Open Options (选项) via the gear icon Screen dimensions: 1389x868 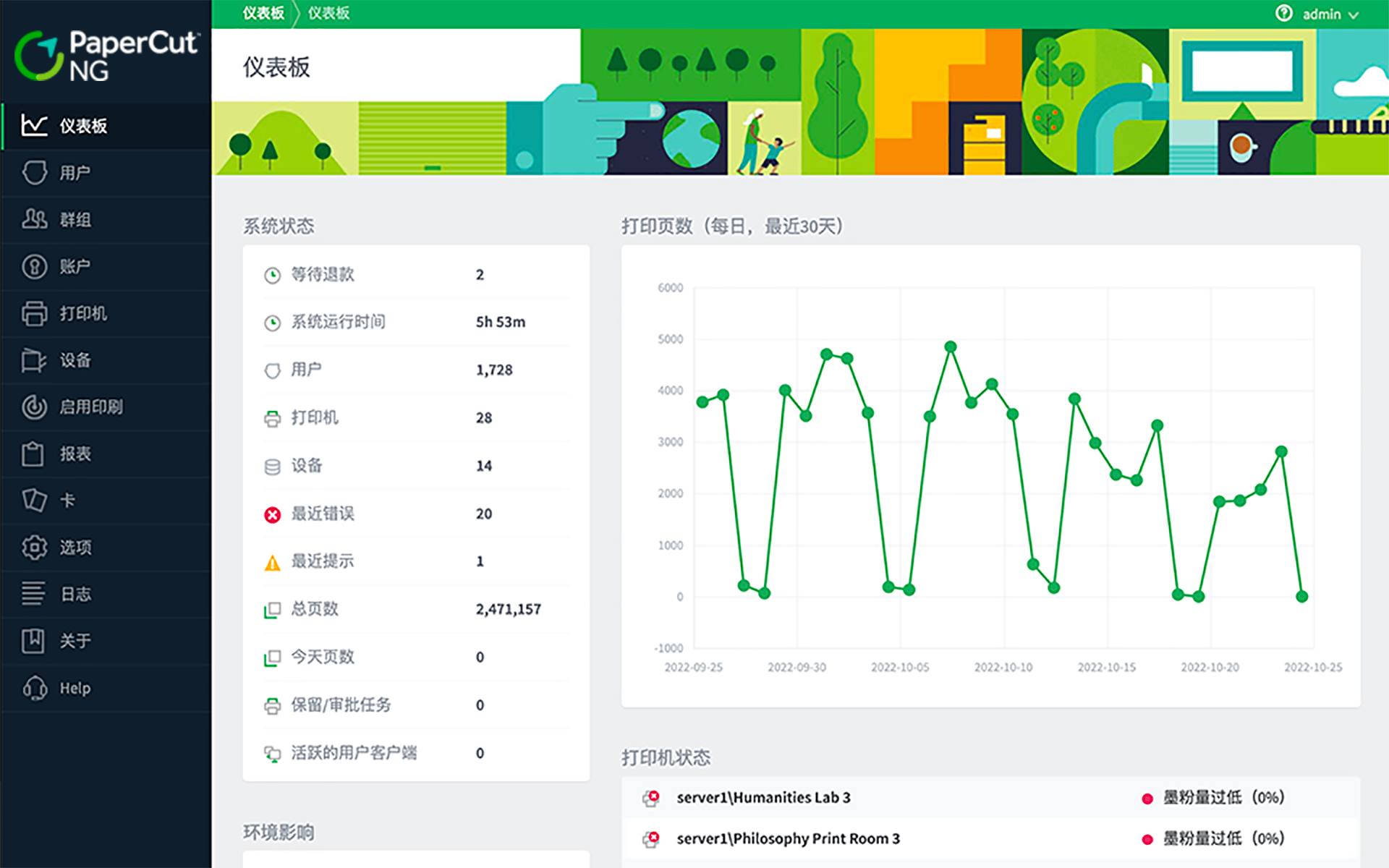pyautogui.click(x=34, y=547)
